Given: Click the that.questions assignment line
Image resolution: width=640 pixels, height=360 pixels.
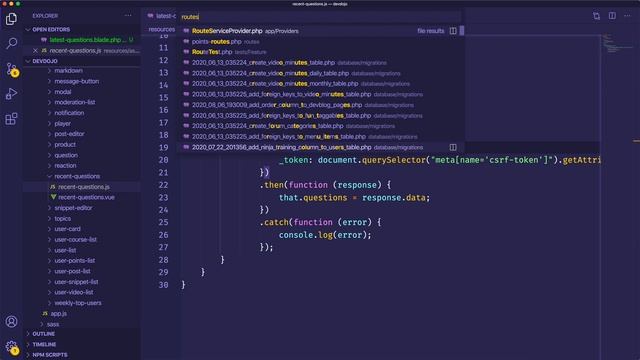Looking at the screenshot, I should coord(354,198).
